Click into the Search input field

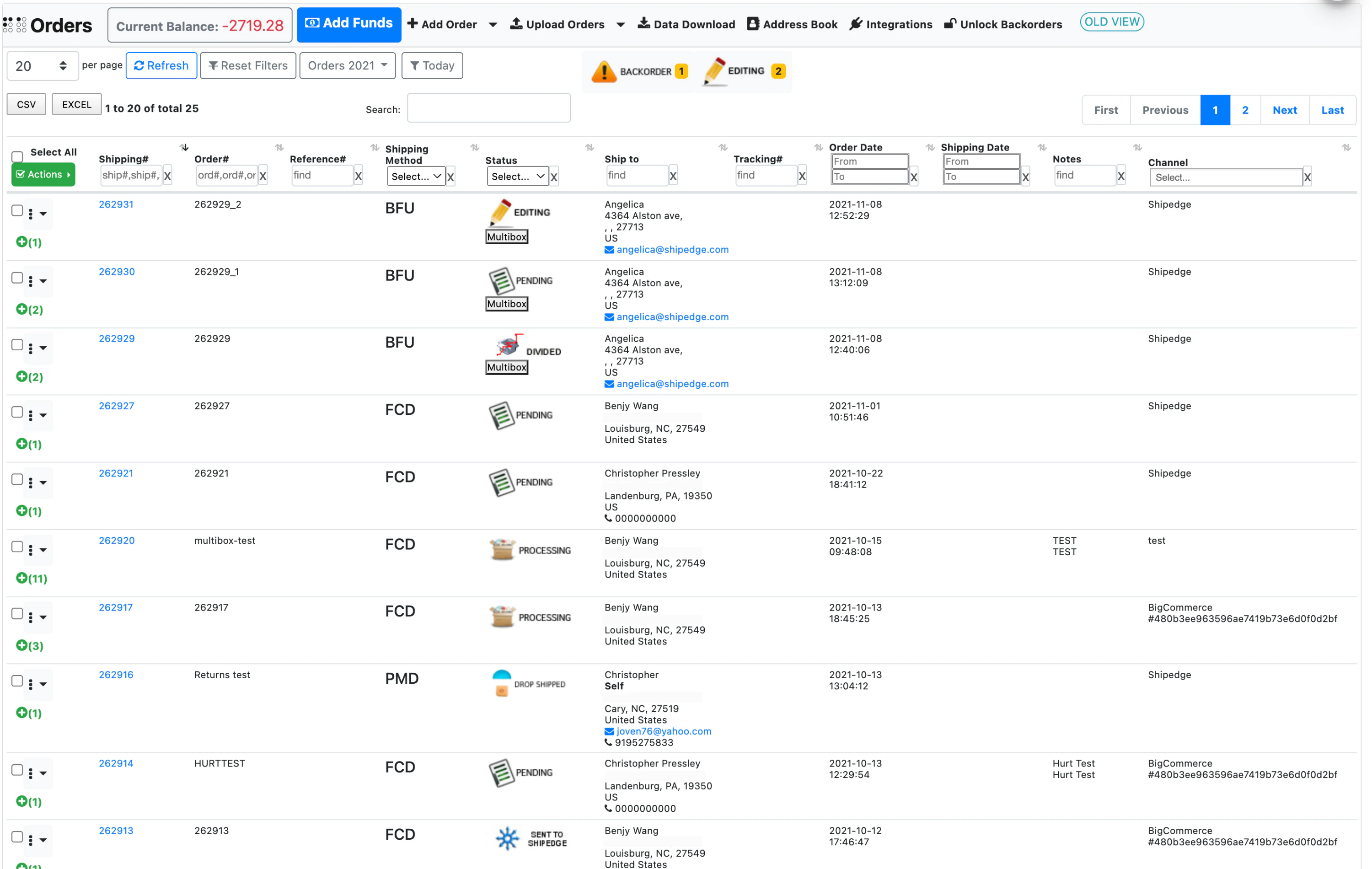click(488, 108)
